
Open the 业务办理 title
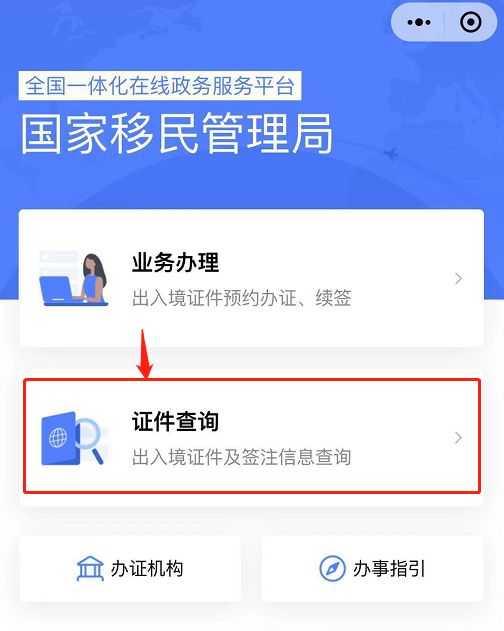pyautogui.click(x=176, y=262)
